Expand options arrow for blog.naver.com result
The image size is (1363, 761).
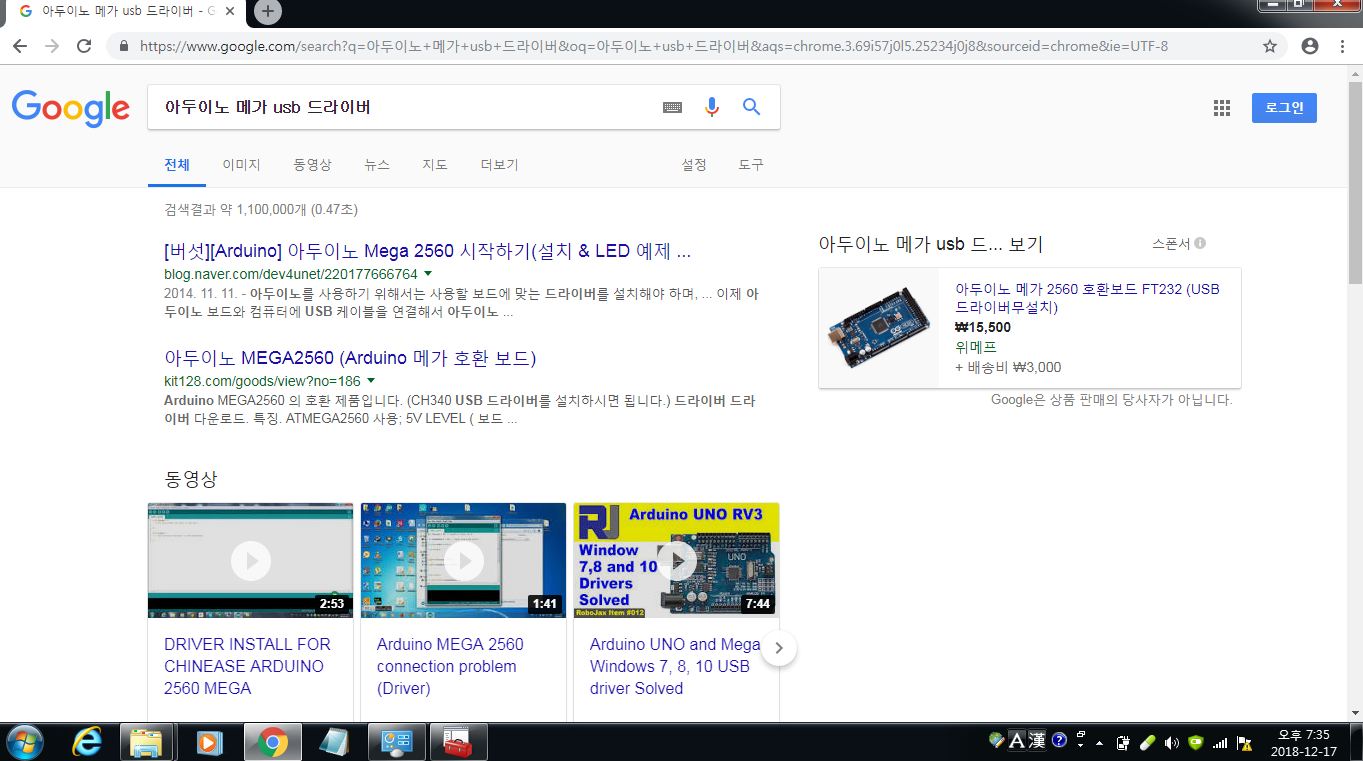point(428,274)
